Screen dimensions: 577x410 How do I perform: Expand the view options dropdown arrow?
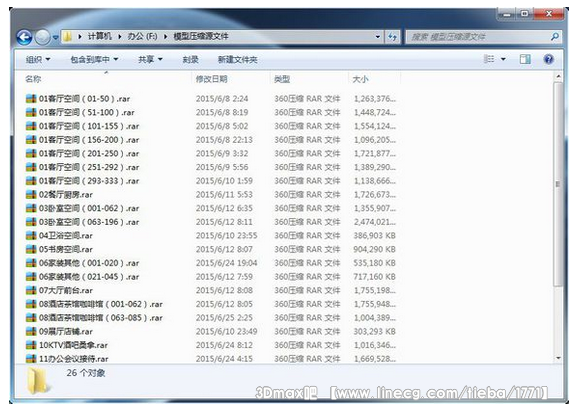tap(503, 59)
